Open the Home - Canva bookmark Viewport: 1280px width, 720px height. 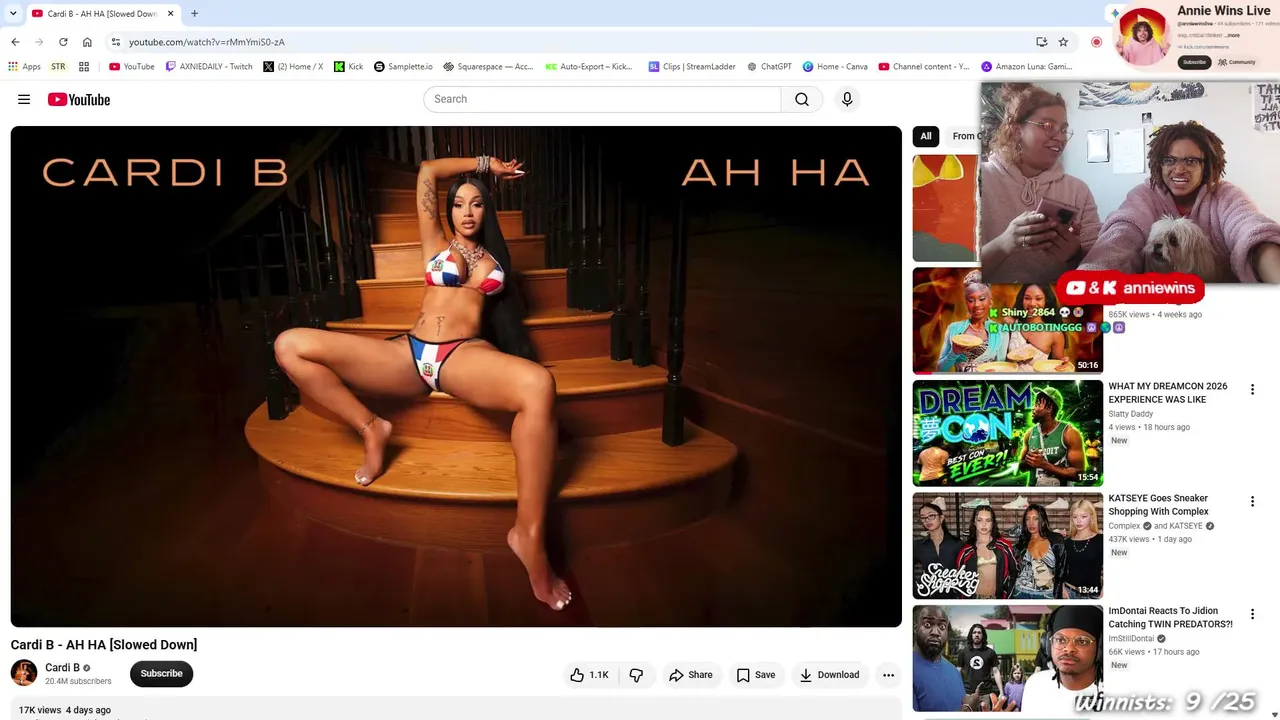click(835, 67)
